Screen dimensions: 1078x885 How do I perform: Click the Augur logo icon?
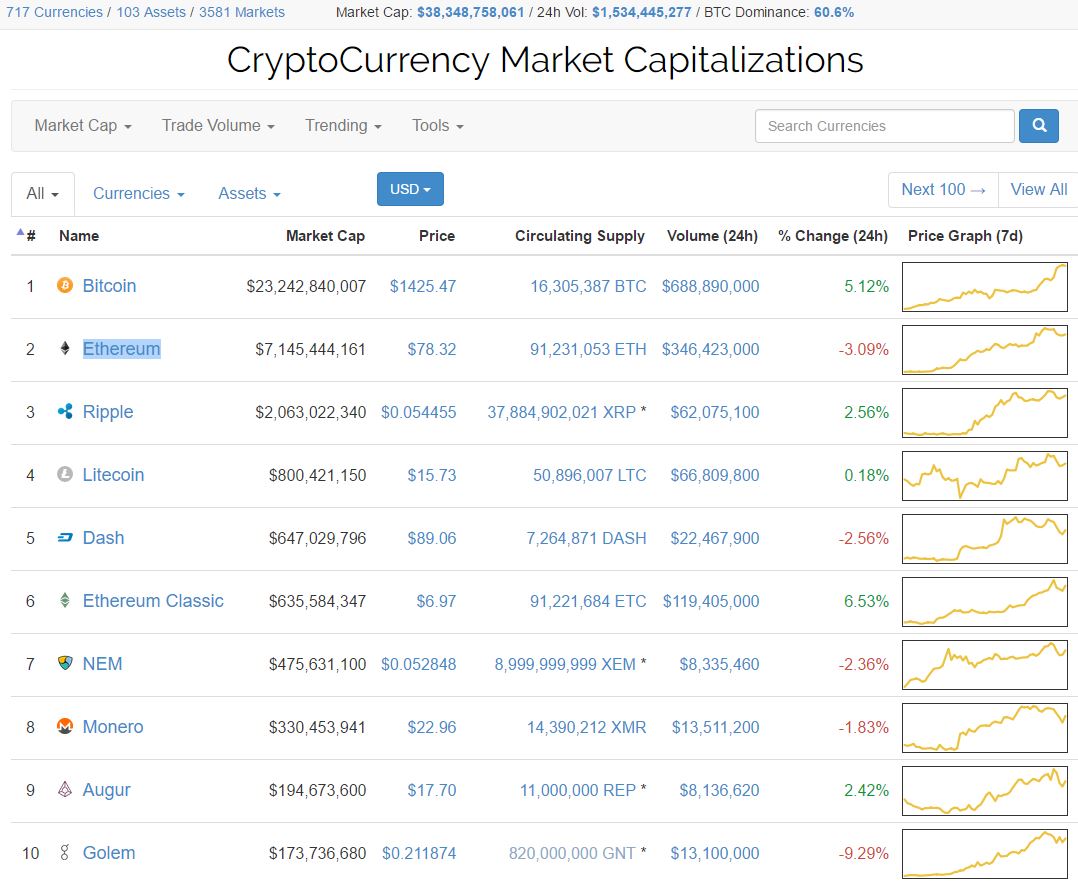[65, 790]
